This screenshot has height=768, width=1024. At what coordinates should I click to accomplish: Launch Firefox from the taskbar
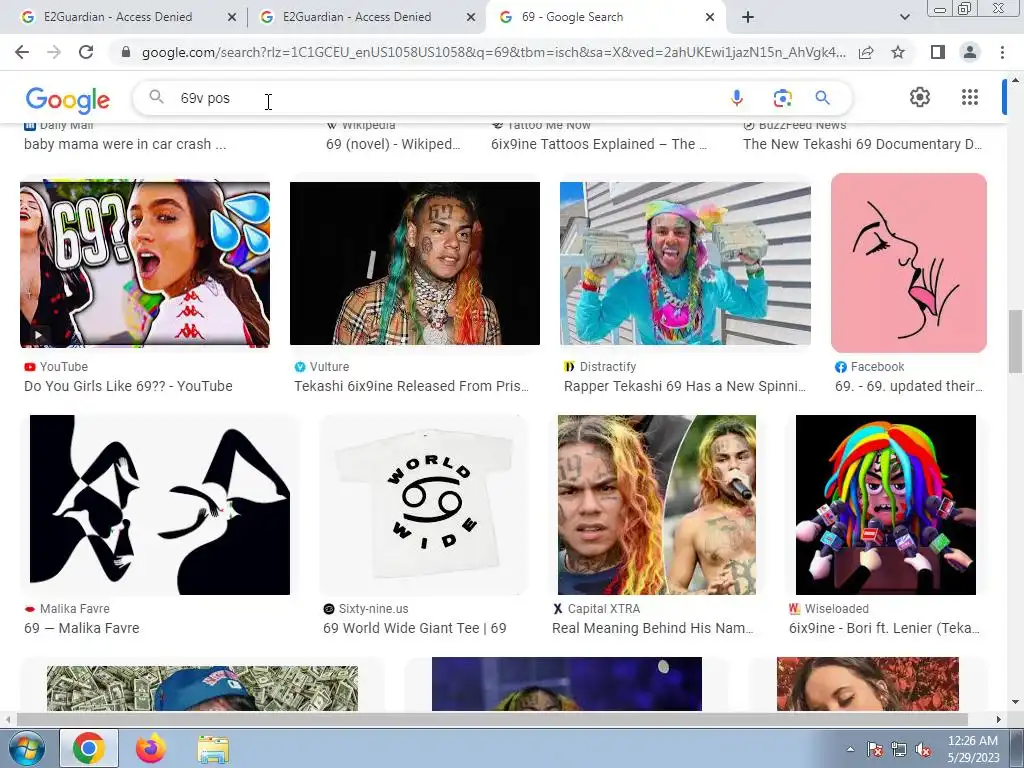tap(150, 748)
